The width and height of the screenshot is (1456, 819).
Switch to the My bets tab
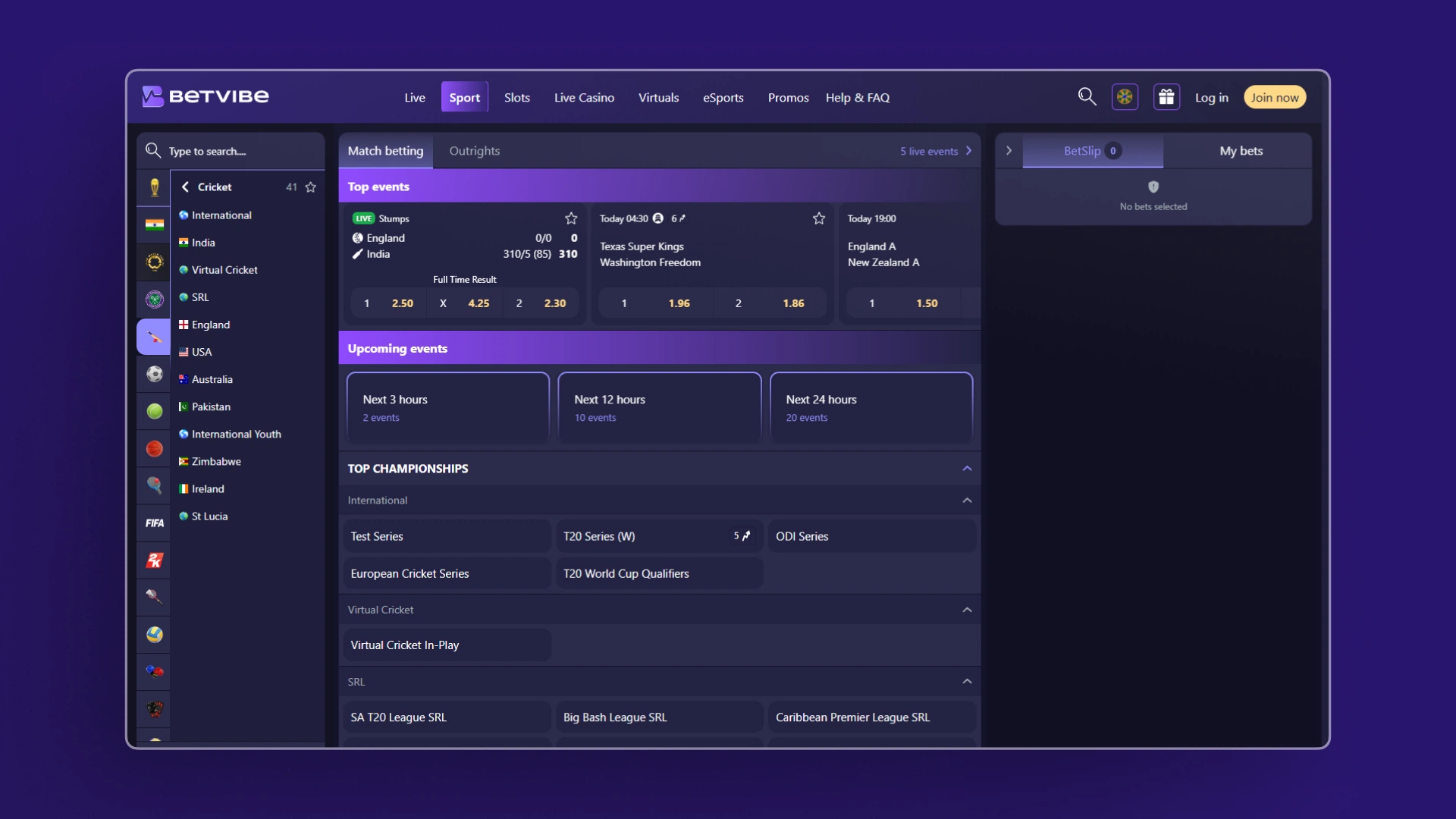point(1241,150)
